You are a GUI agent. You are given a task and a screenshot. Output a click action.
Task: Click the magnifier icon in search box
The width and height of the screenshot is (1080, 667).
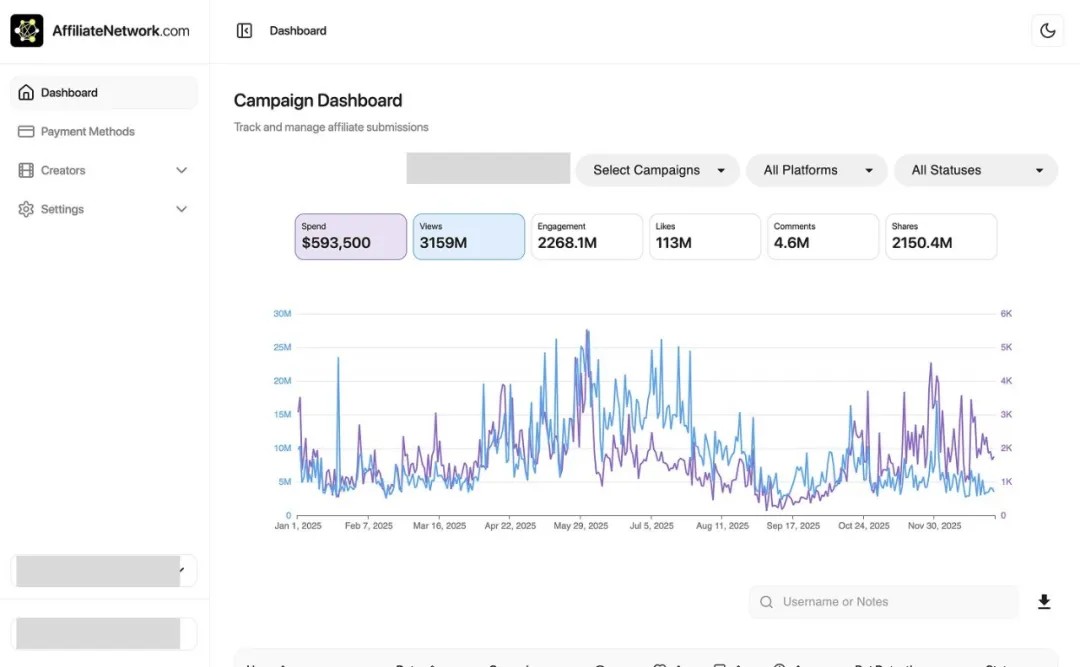click(x=767, y=602)
